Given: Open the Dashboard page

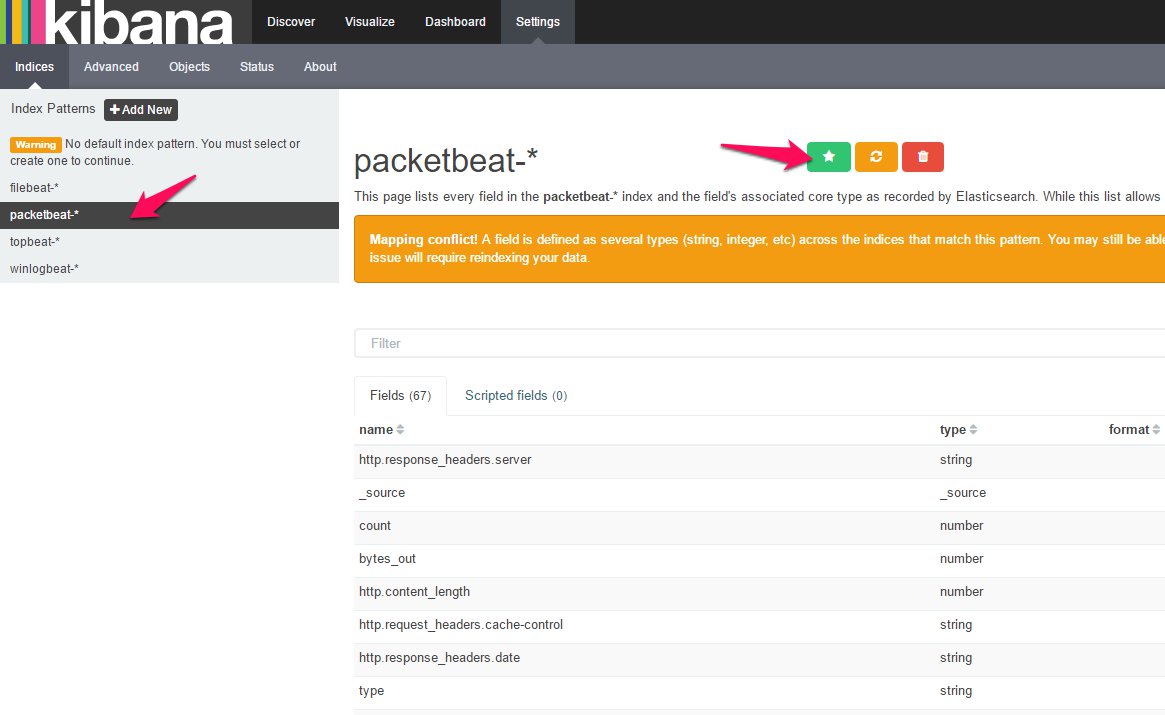Looking at the screenshot, I should (x=455, y=21).
